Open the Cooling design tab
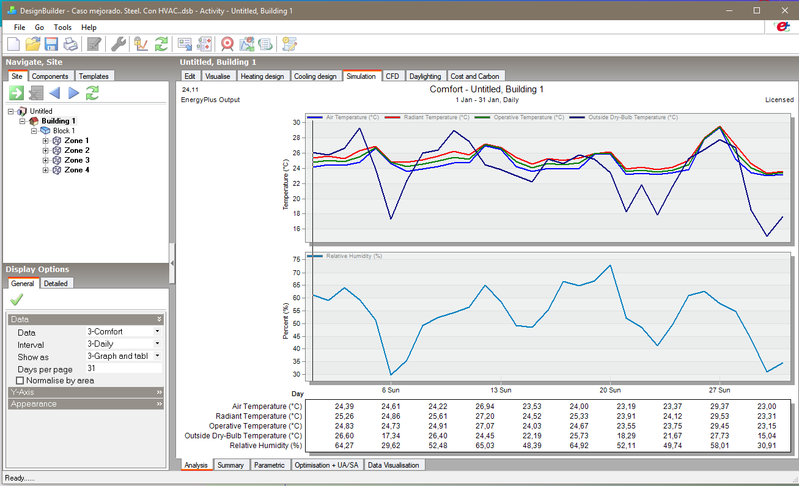799x486 pixels. [315, 76]
